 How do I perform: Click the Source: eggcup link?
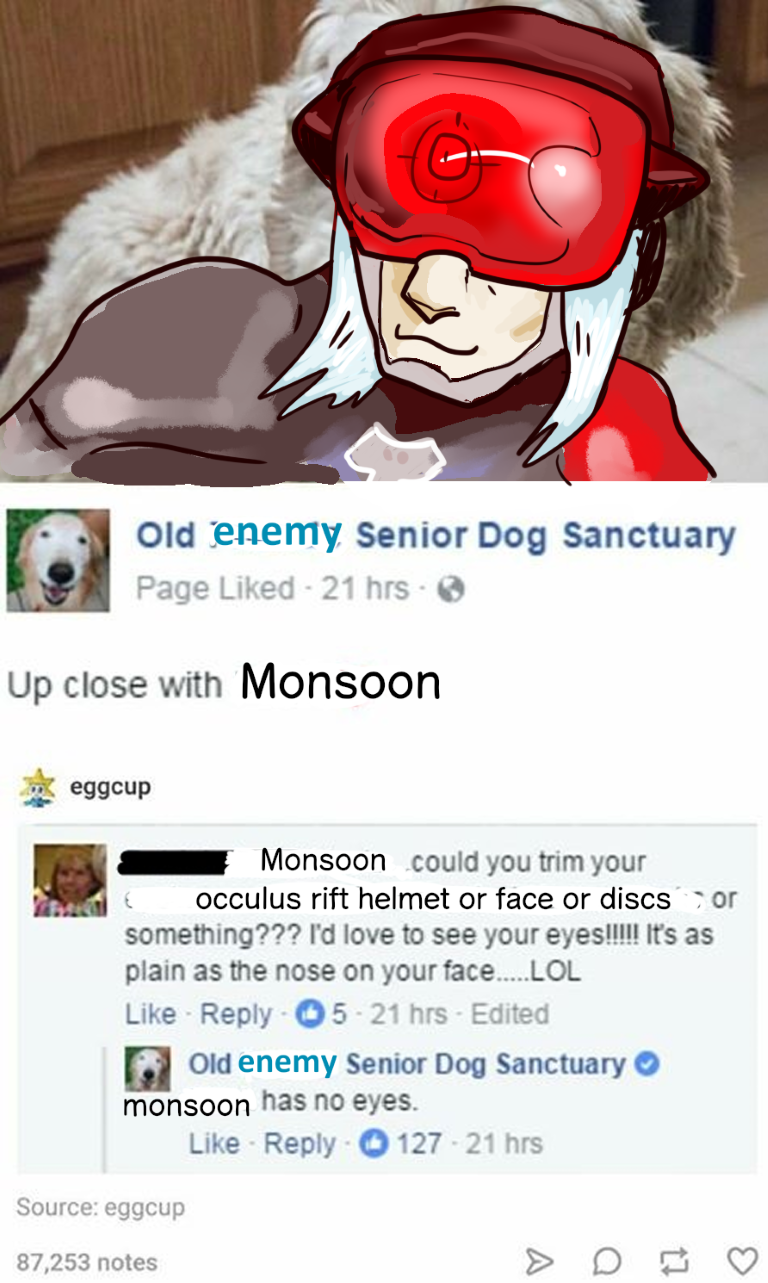[x=101, y=1207]
